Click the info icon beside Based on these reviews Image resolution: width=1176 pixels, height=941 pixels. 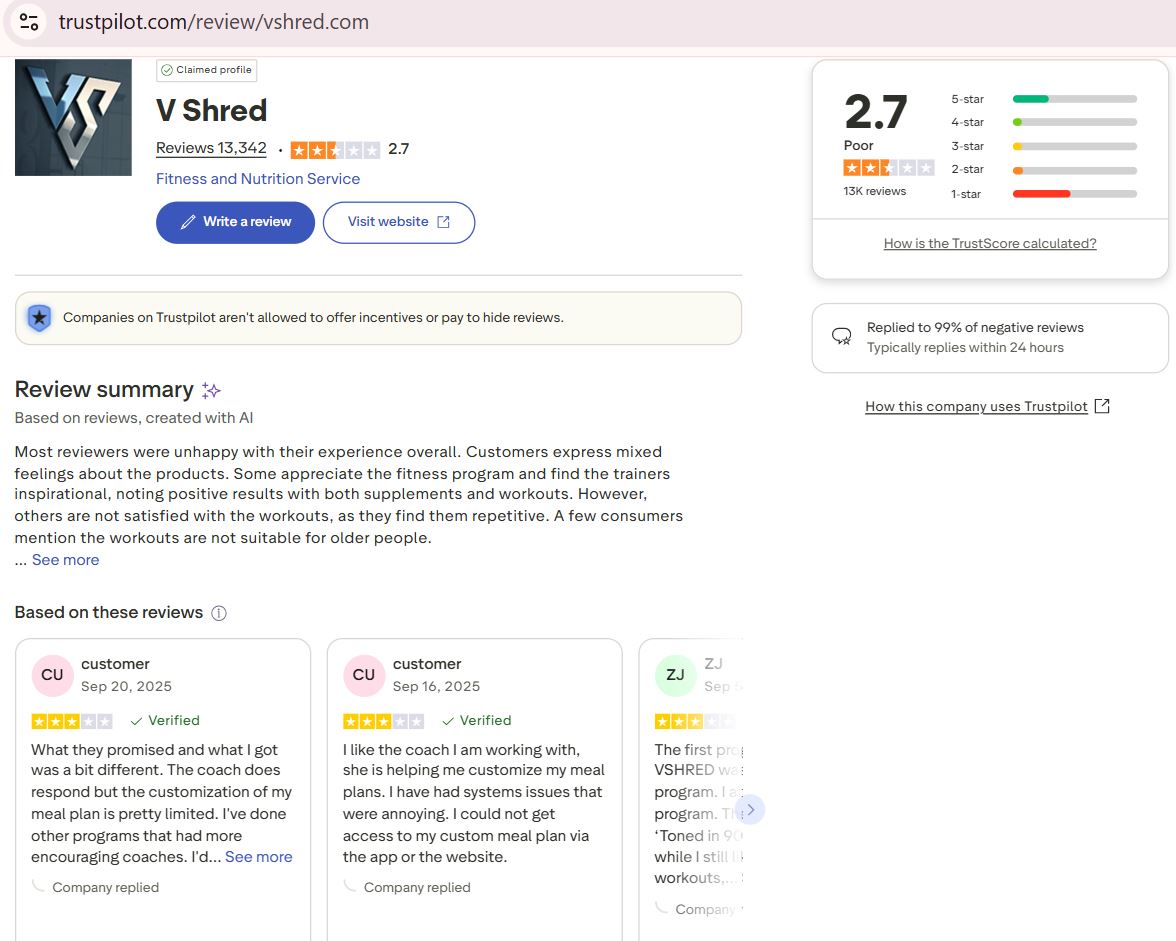click(x=219, y=613)
